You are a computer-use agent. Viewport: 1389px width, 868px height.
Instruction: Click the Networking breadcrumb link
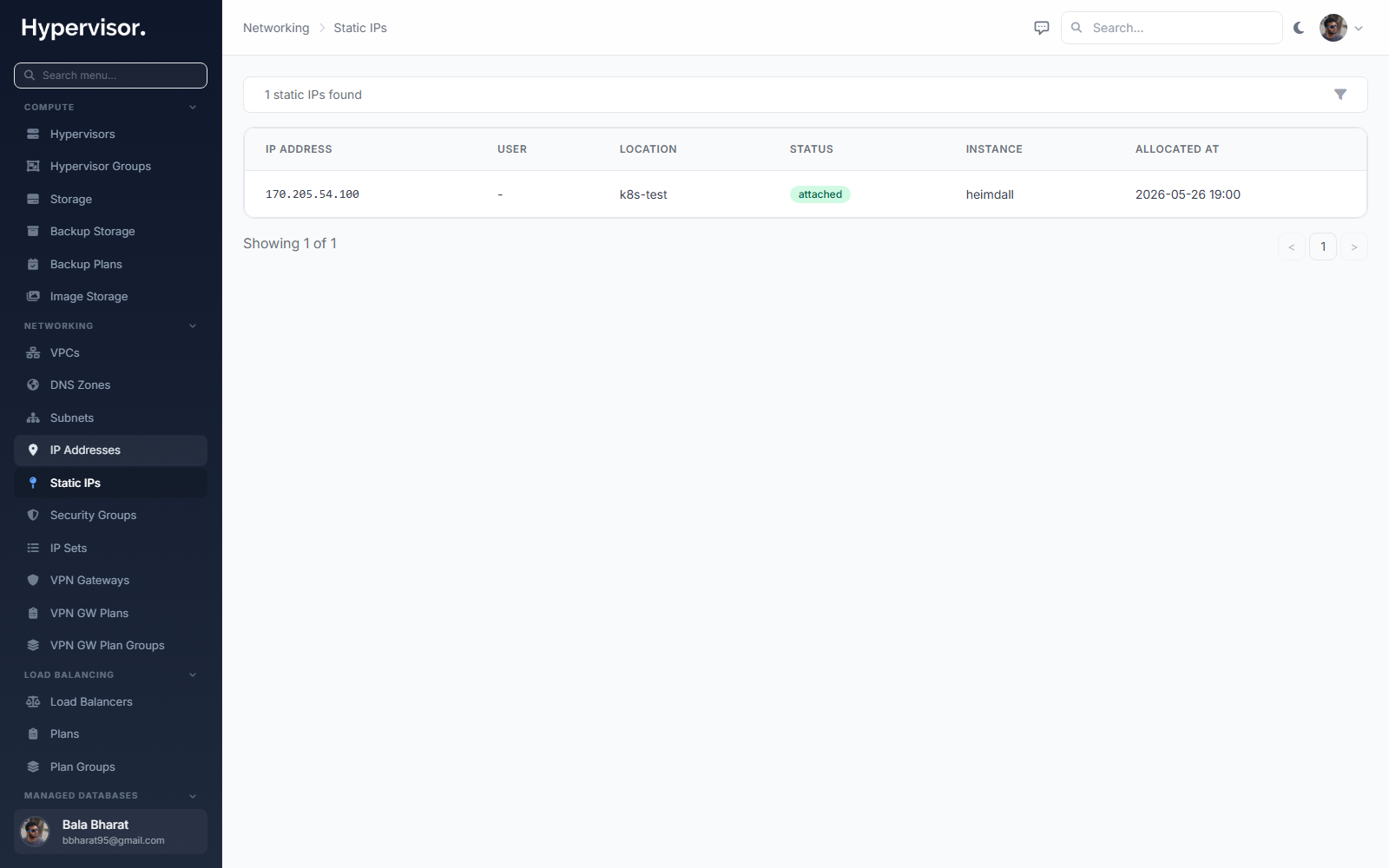tap(276, 28)
